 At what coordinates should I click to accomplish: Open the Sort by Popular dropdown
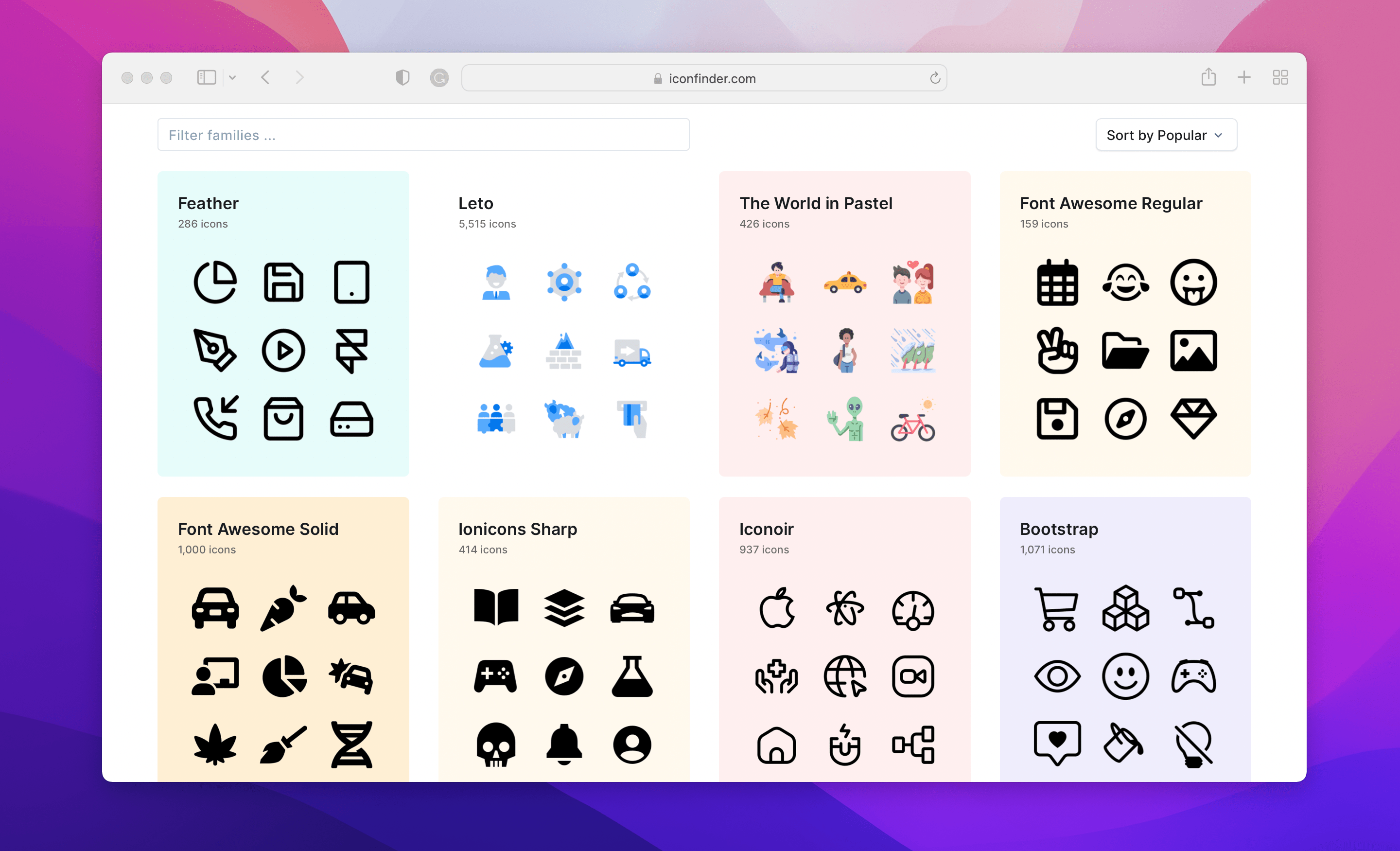1166,135
